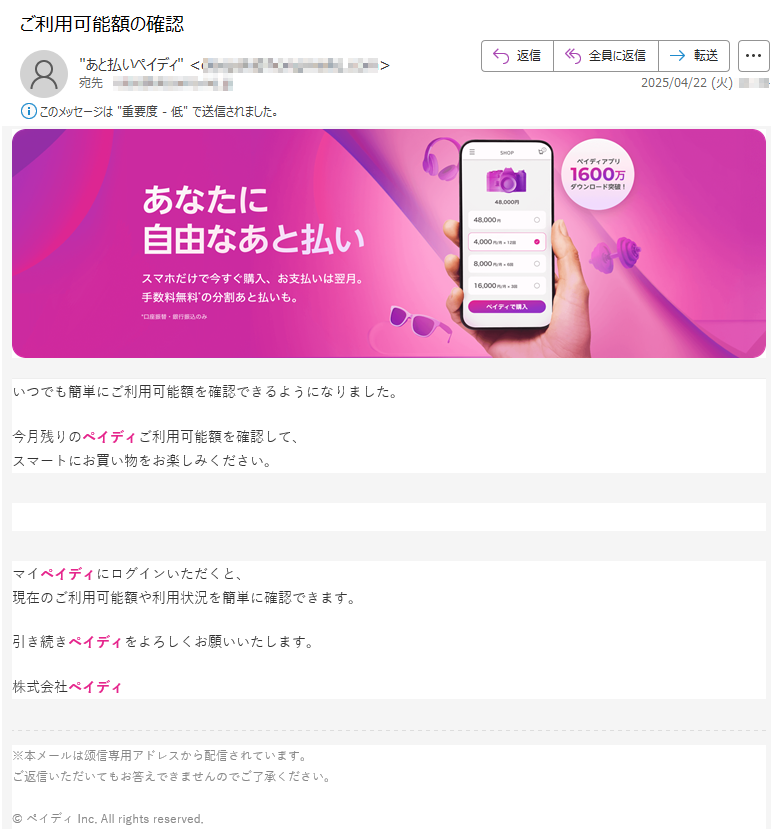Click the camera product image in phone
Viewport: 771px width, 829px height.
tap(506, 181)
